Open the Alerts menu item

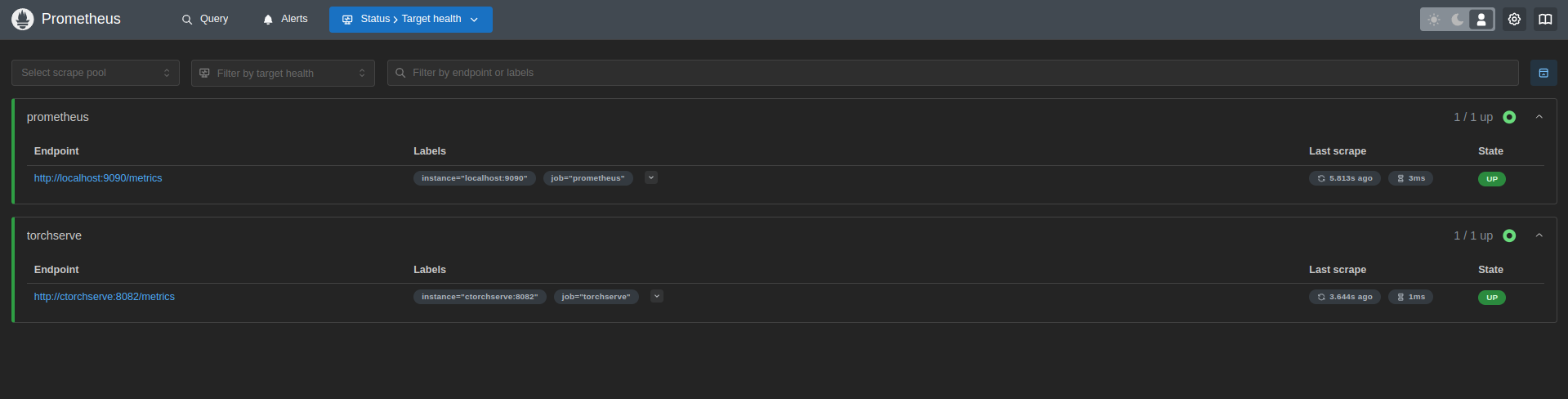(285, 19)
